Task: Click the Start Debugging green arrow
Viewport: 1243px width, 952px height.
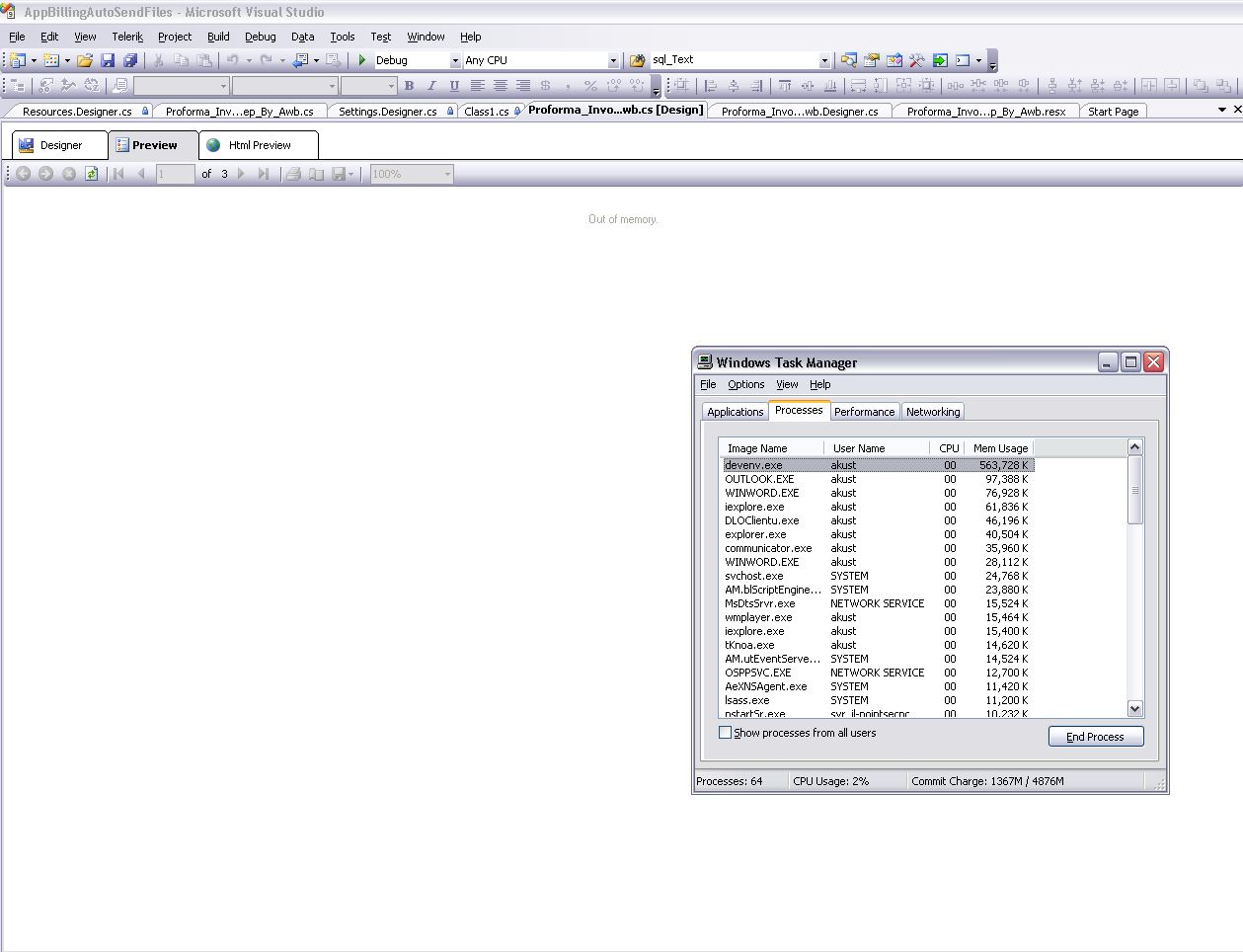Action: 362,60
